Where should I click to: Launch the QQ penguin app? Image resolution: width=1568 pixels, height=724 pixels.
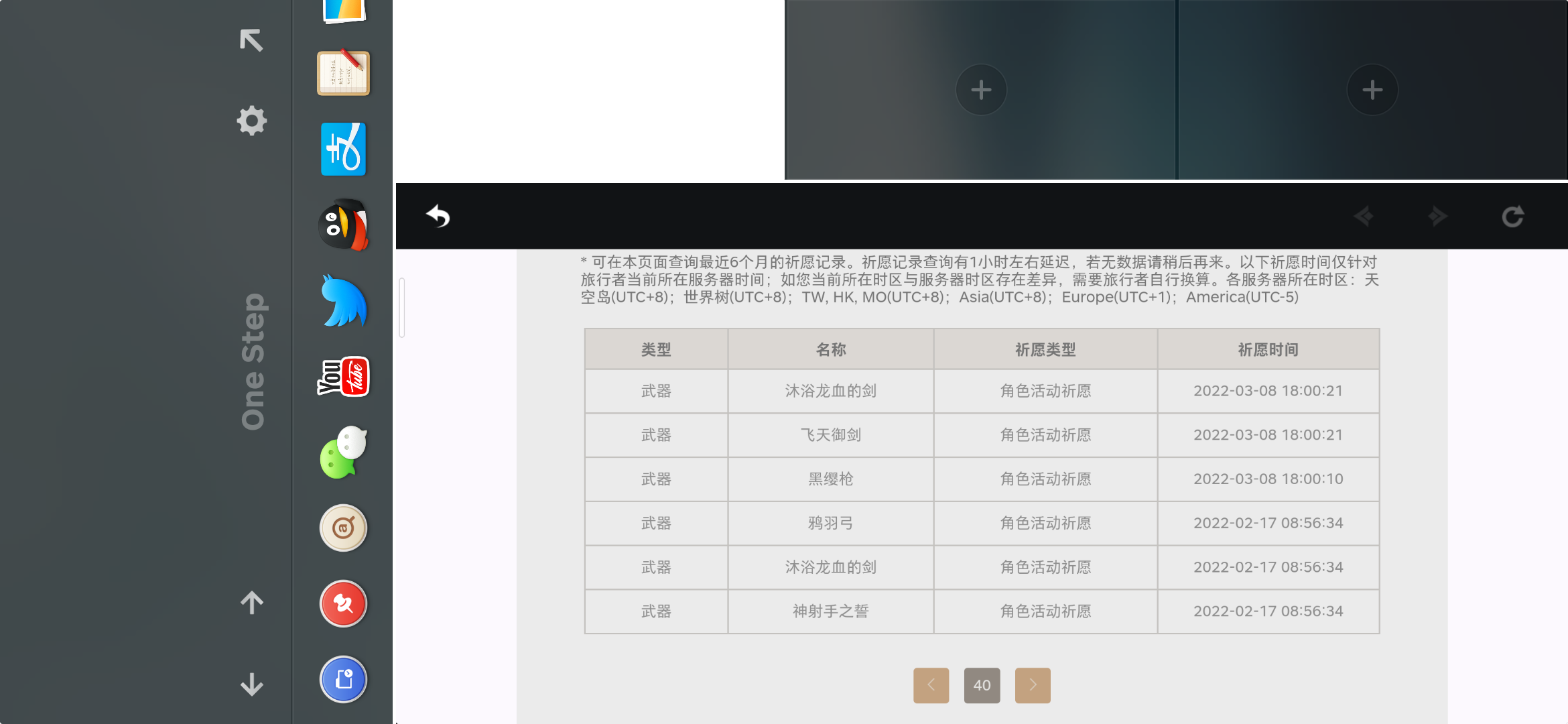point(343,225)
